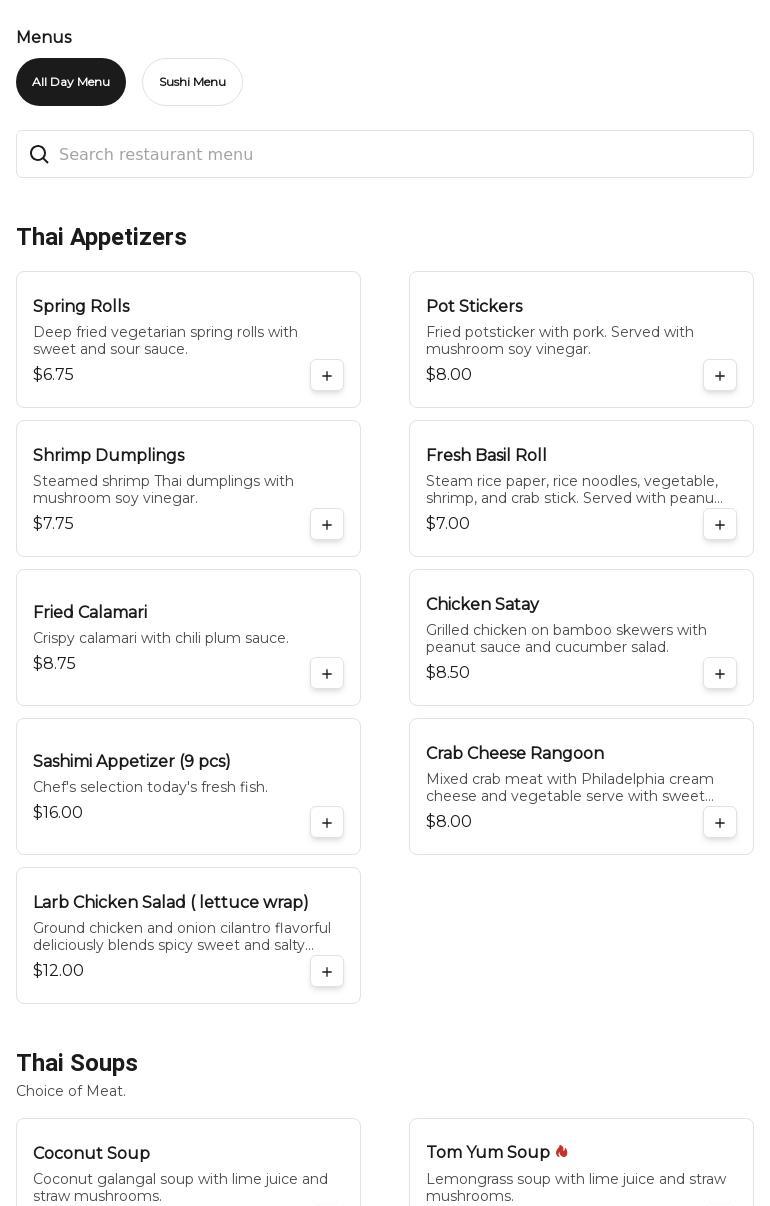
Task: Switch to the Sushi Menu tab
Action: point(192,82)
